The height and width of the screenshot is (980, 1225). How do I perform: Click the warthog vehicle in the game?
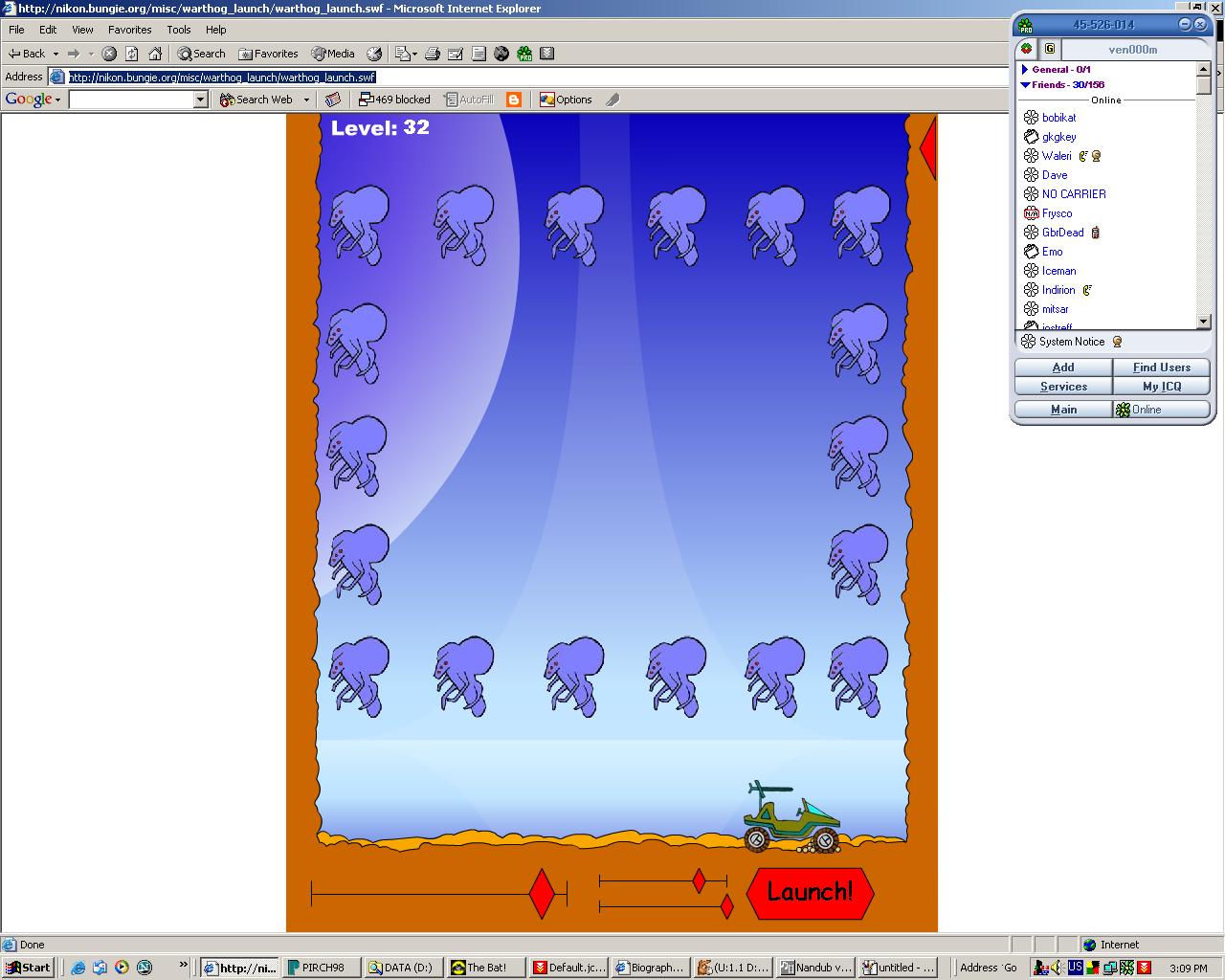click(x=791, y=816)
